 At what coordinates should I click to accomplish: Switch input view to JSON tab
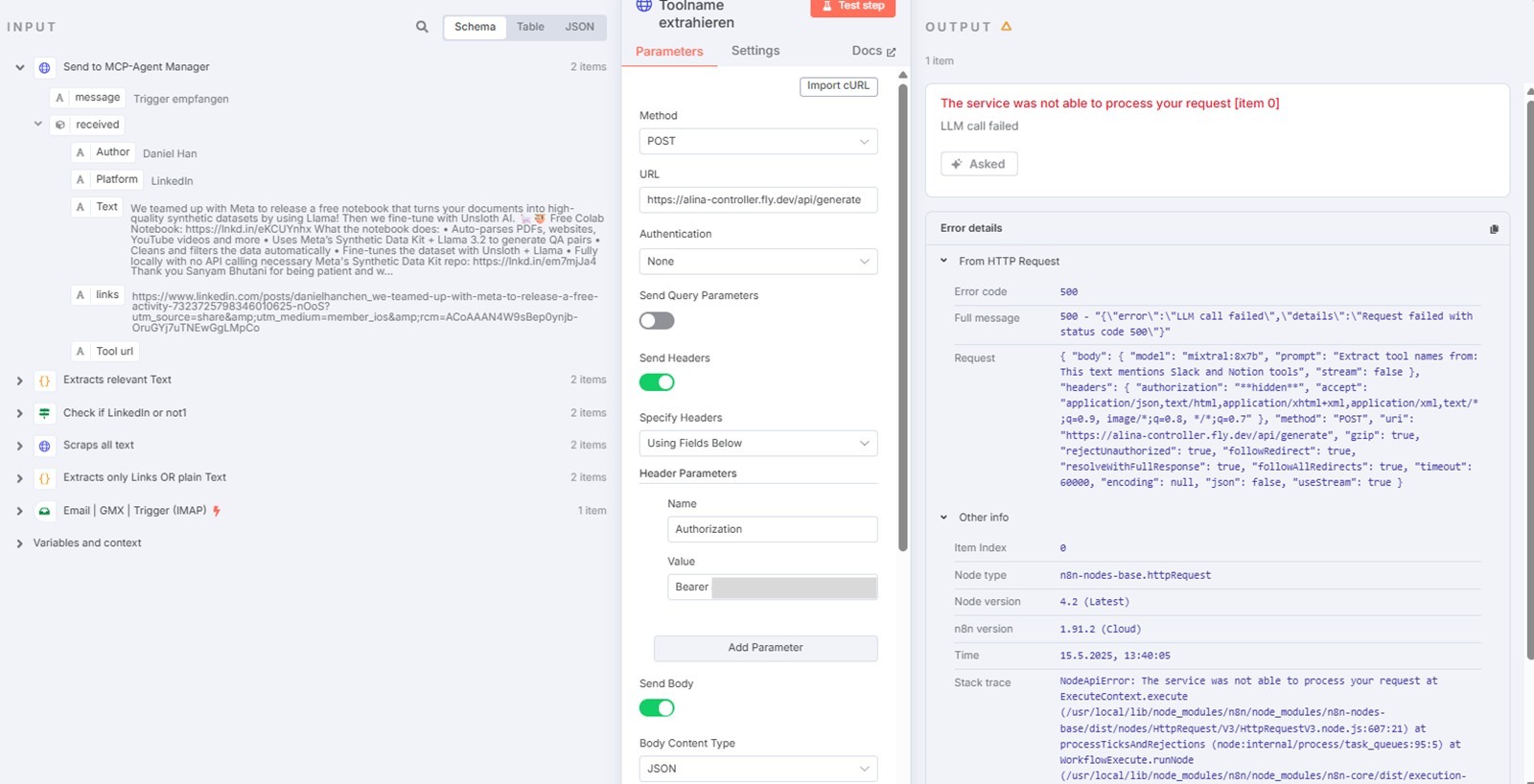coord(579,27)
